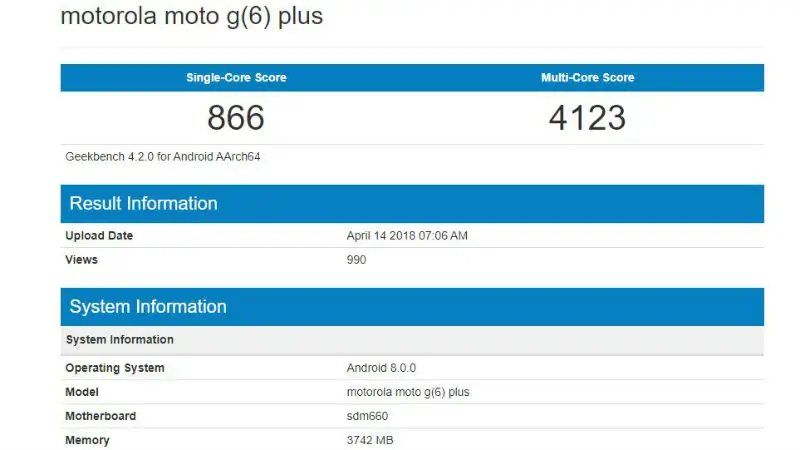Select the Model label

[82, 392]
